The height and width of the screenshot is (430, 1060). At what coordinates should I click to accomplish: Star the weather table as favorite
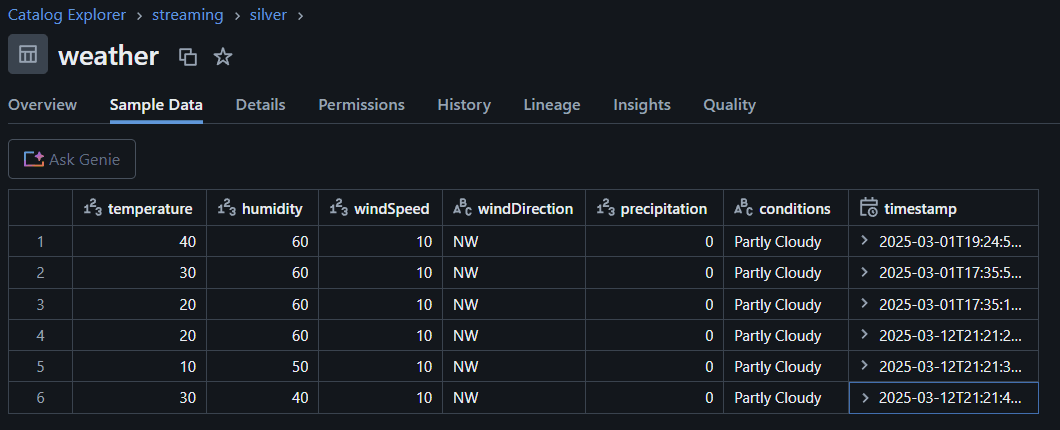tap(223, 57)
